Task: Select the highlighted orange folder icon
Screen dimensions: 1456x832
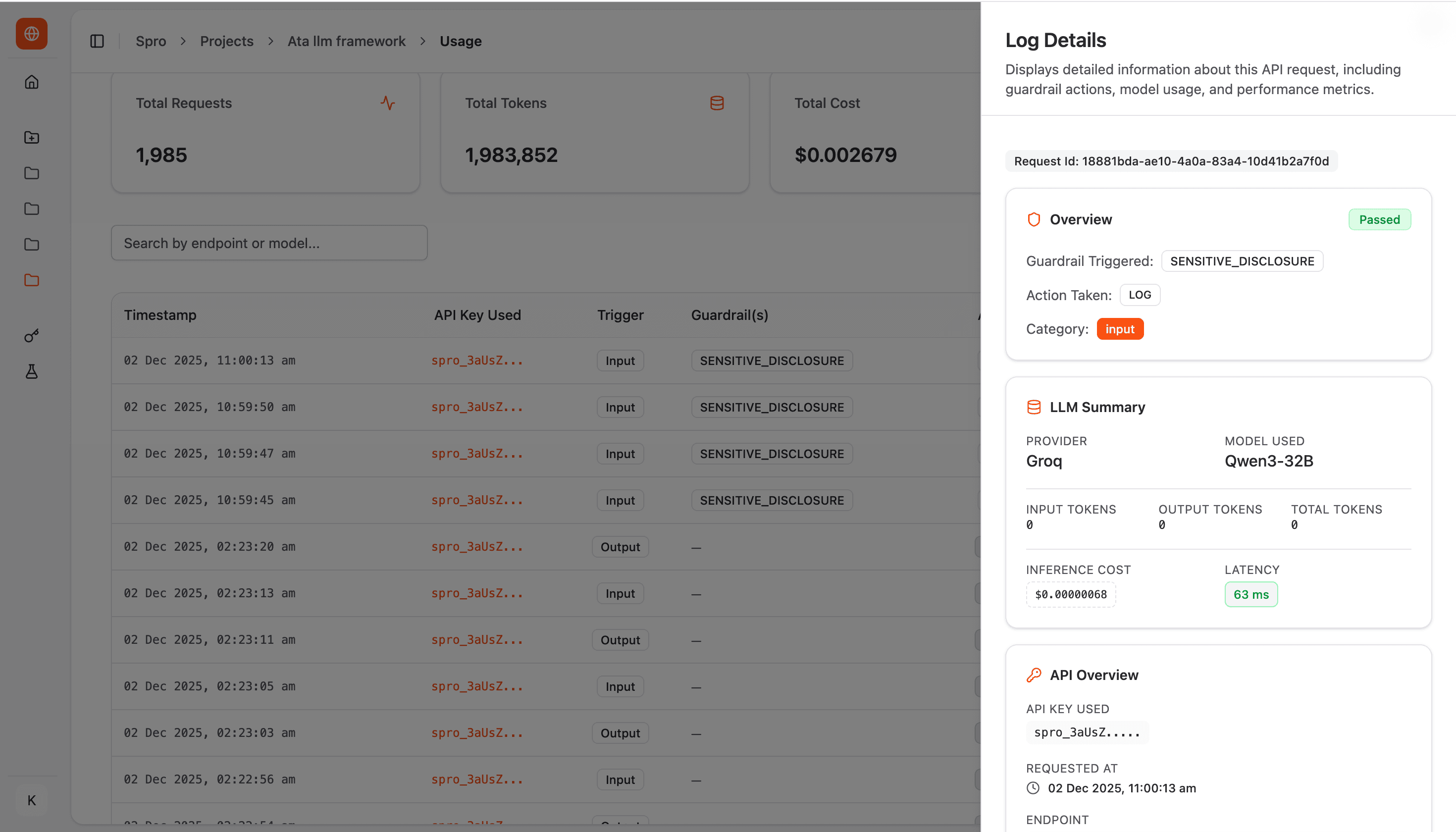Action: [x=31, y=280]
